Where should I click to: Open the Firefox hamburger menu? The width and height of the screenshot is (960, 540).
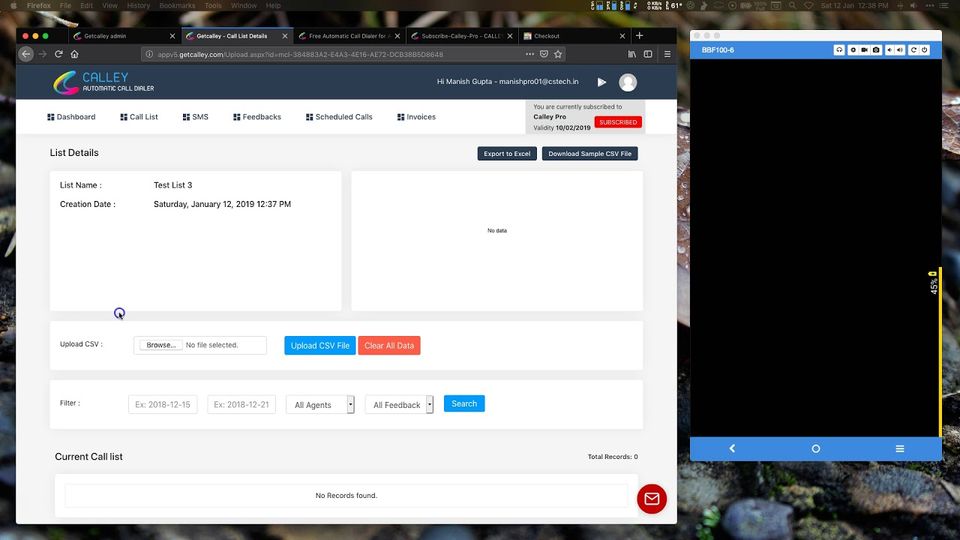[667, 54]
